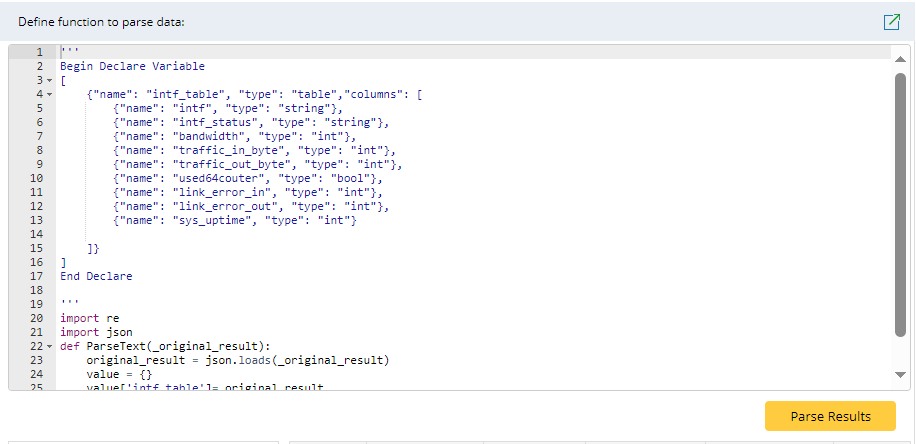
Task: Open the code editor in pop-out window
Action: click(x=891, y=22)
